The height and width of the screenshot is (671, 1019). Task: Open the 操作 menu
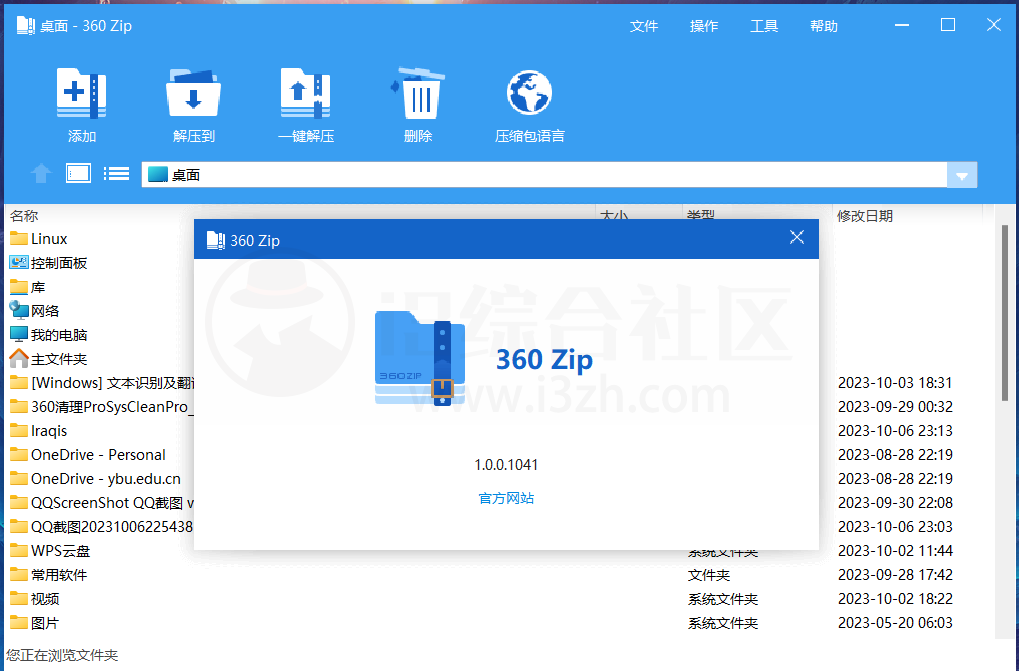click(704, 26)
